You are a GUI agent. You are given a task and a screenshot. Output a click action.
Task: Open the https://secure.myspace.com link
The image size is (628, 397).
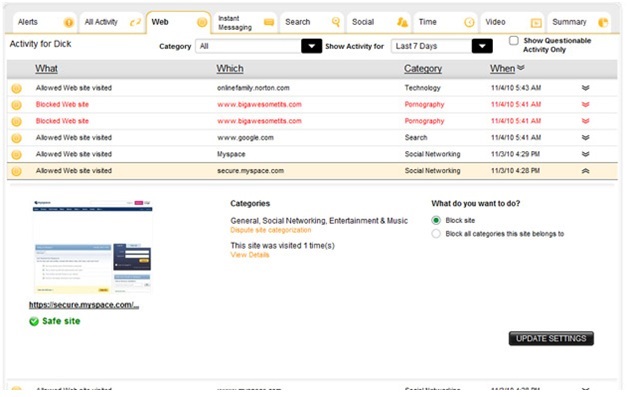pyautogui.click(x=84, y=305)
